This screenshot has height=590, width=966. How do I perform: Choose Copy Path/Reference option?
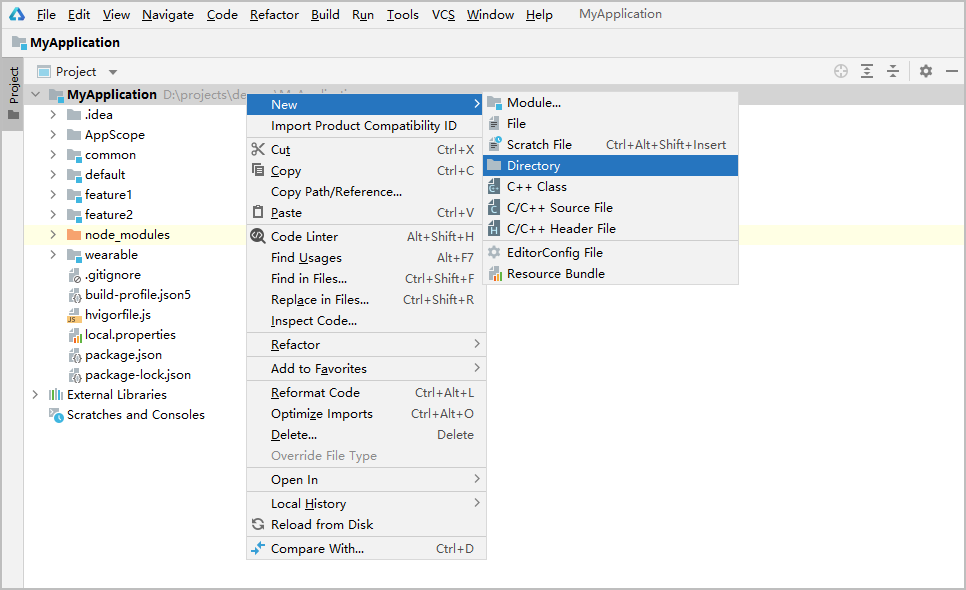point(367,192)
